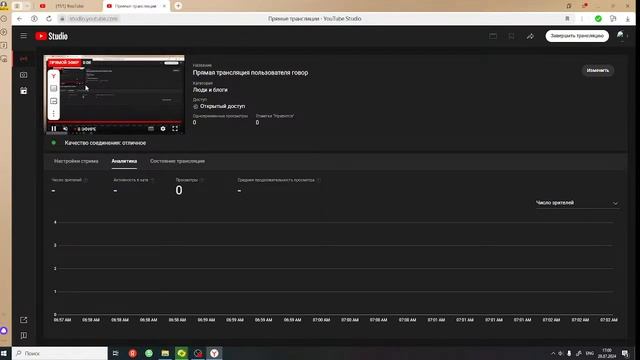
Task: Open the notification center icon
Action: [625, 353]
